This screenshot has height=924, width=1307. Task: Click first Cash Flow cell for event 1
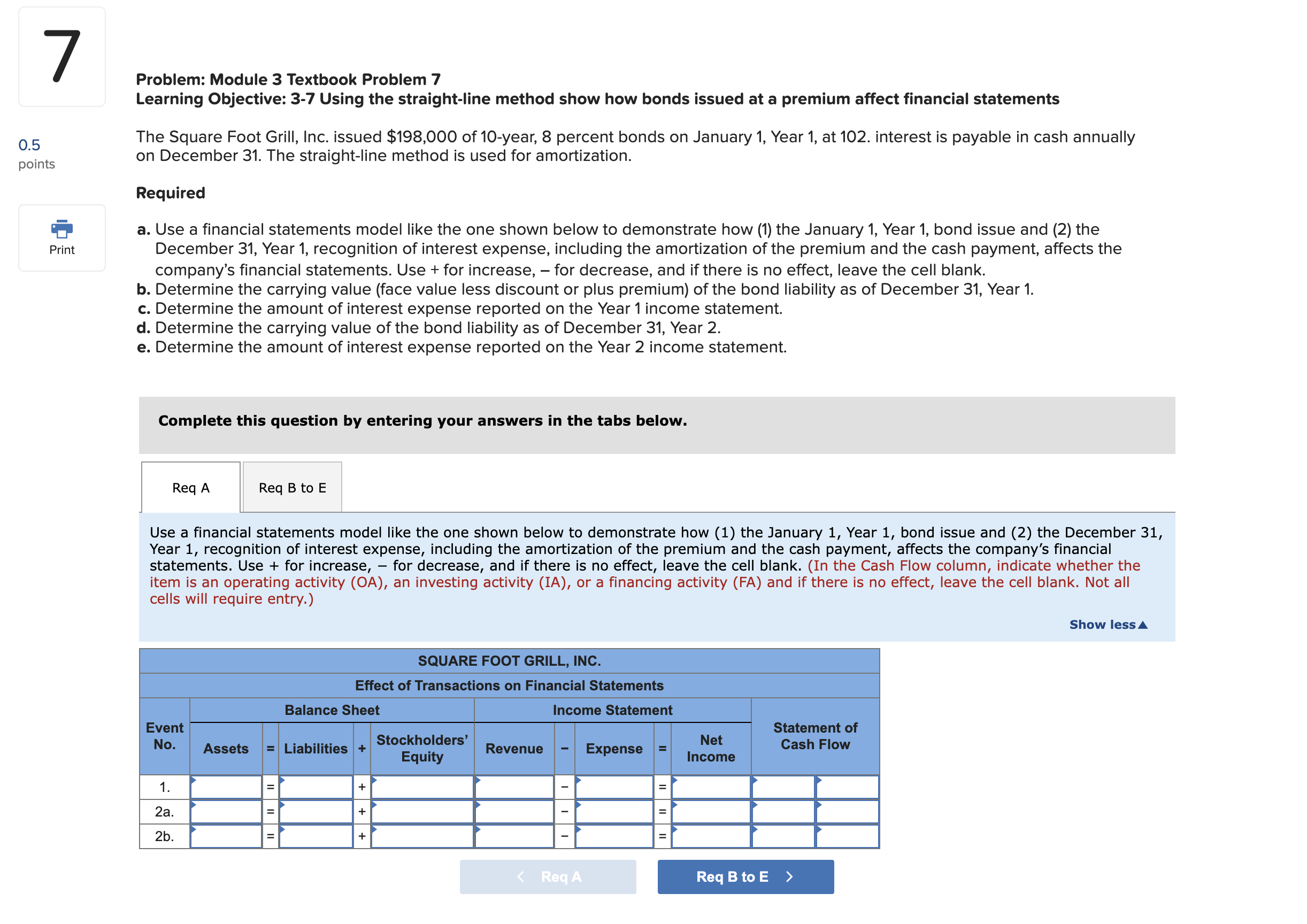[x=783, y=787]
